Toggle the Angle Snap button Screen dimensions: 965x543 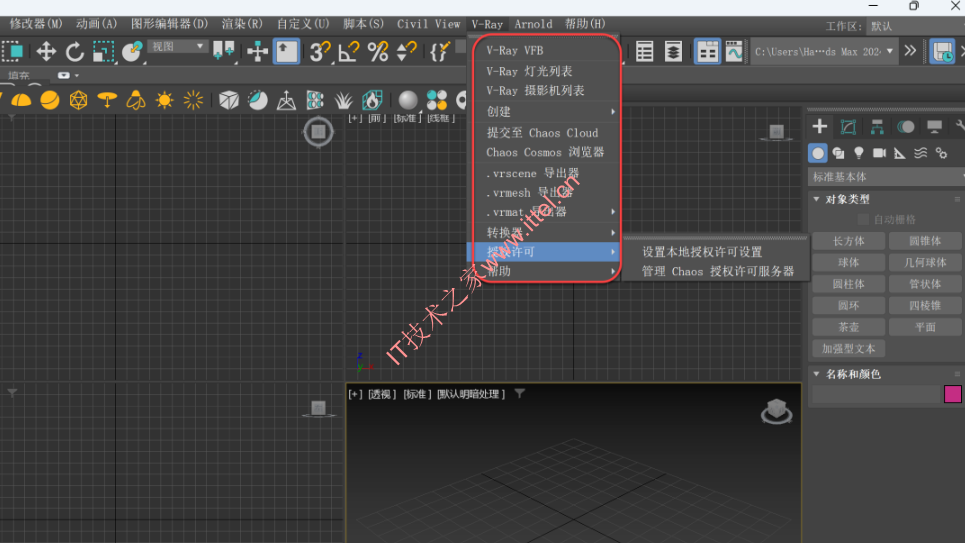click(349, 52)
